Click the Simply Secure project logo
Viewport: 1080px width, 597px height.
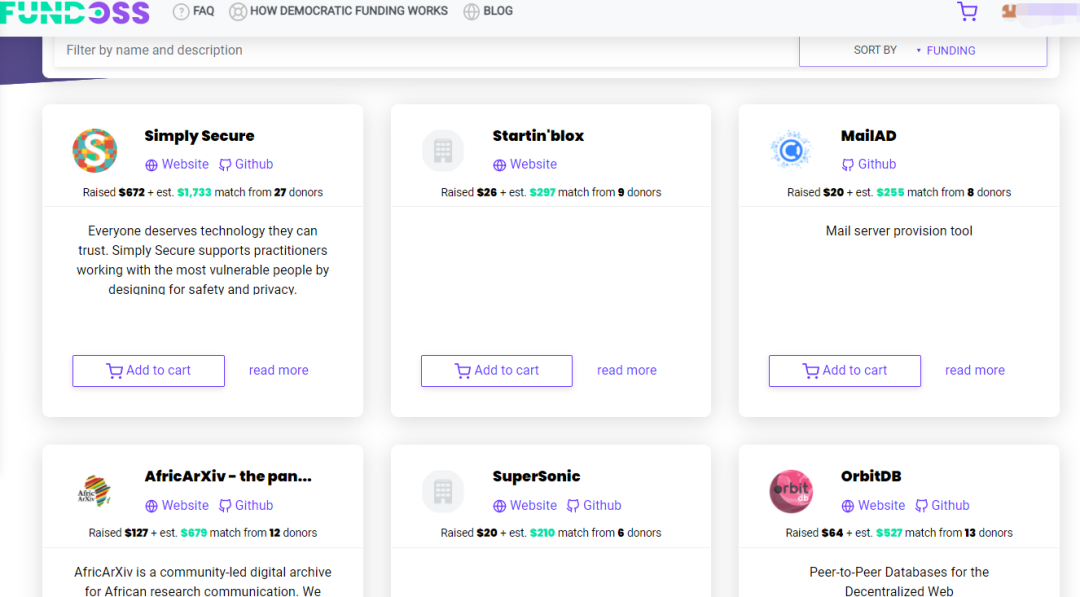(x=95, y=150)
